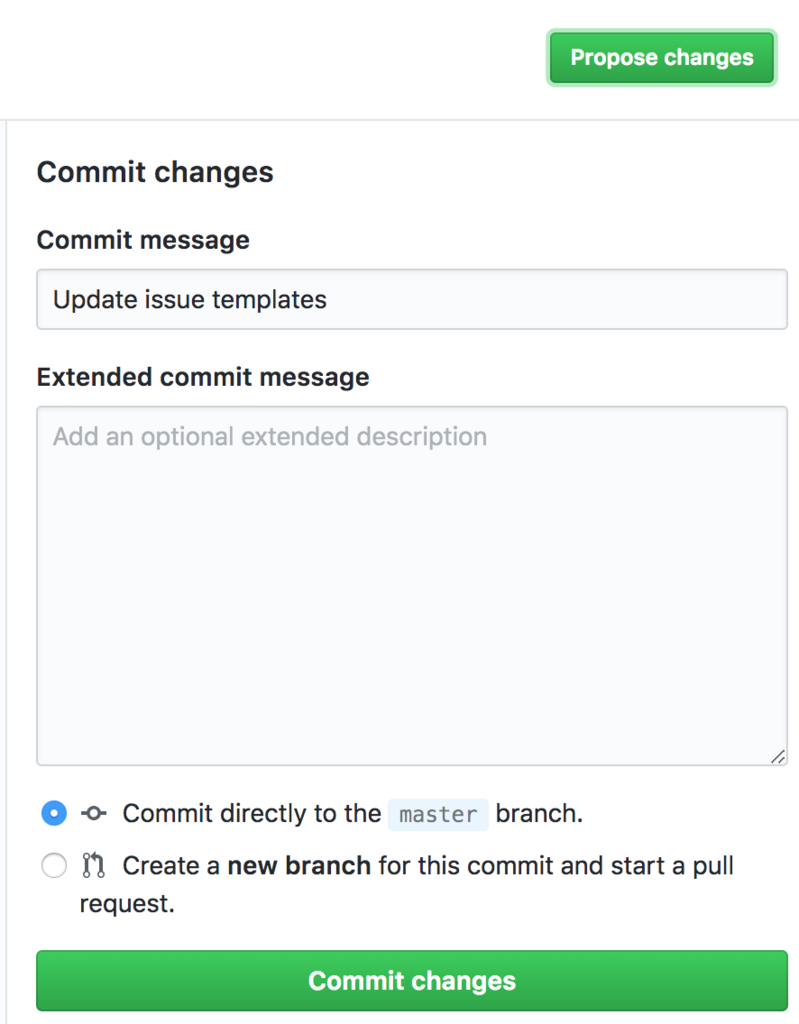Click the word "branch." after the master badge

[539, 814]
